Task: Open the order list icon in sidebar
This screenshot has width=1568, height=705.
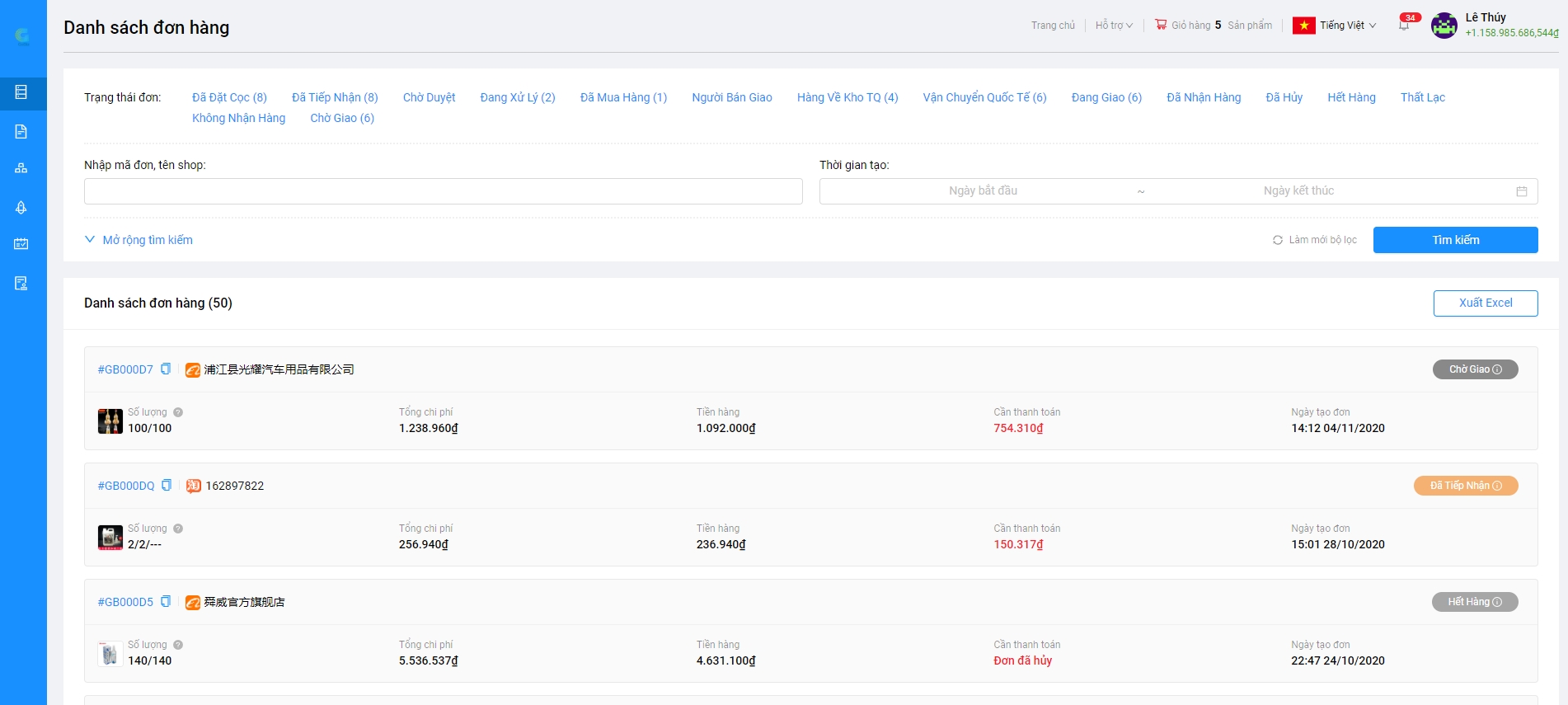Action: [x=21, y=92]
